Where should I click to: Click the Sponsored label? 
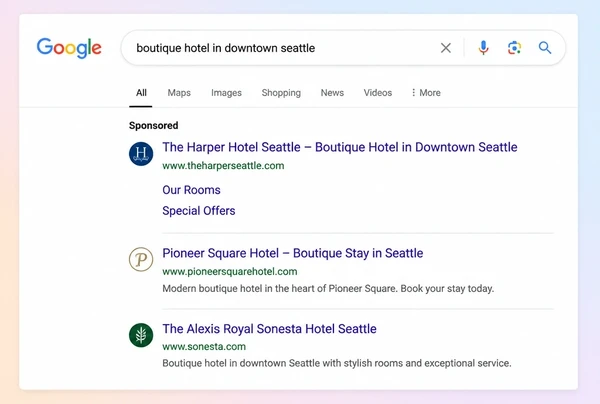point(153,125)
